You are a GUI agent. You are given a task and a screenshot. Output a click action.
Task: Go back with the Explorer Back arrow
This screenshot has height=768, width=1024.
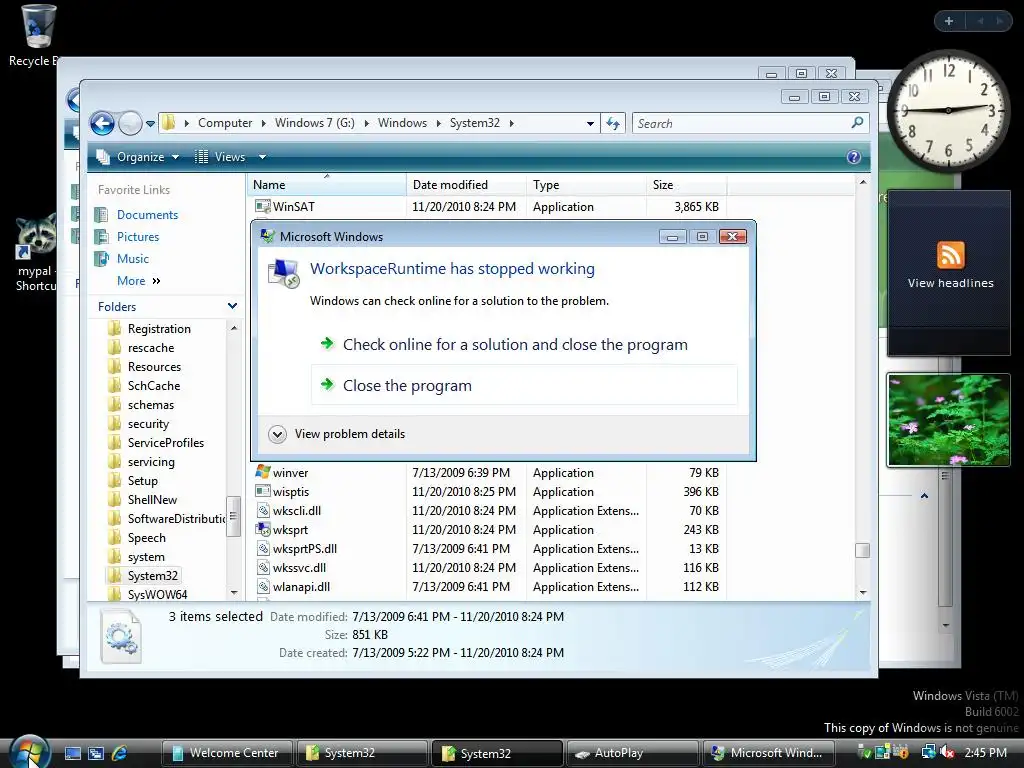tap(102, 123)
